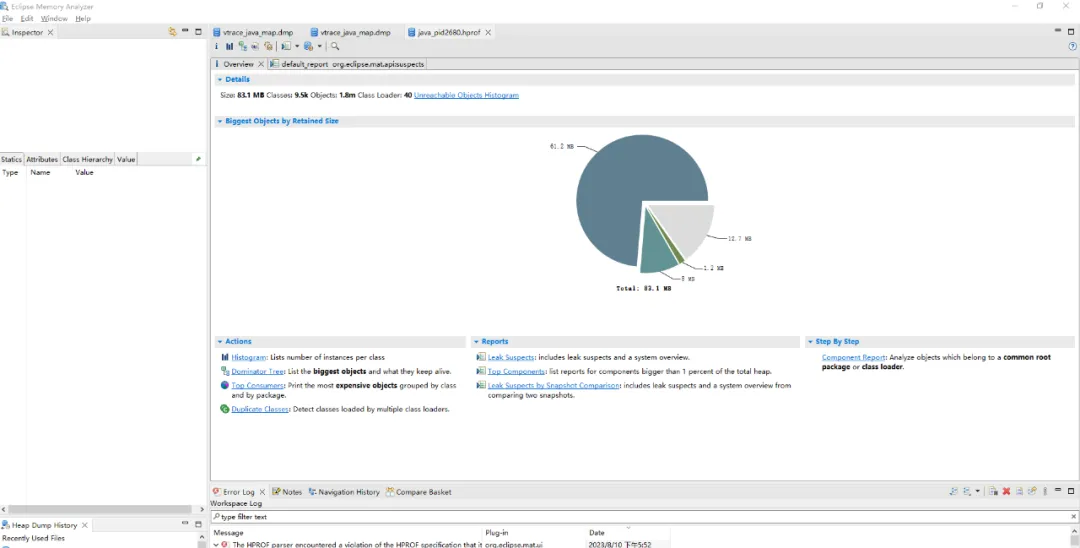Click the type filter text field

pos(644,516)
